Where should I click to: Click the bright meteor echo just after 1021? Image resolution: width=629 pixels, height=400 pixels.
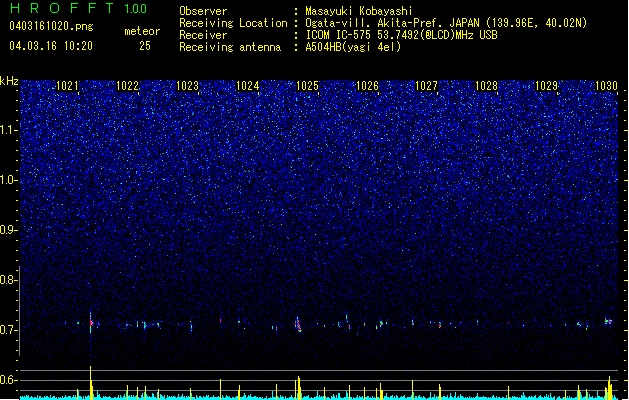(x=91, y=322)
